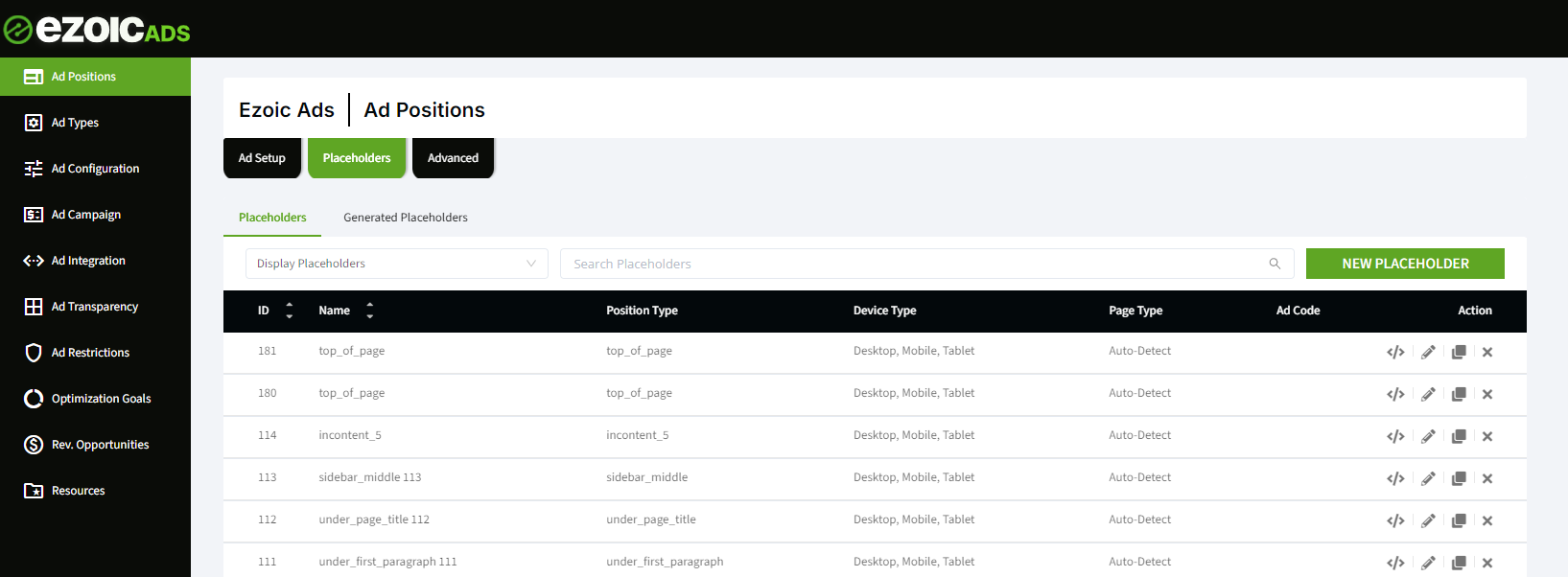Image resolution: width=1568 pixels, height=577 pixels.
Task: Click the New Placeholder button
Action: pos(1405,264)
